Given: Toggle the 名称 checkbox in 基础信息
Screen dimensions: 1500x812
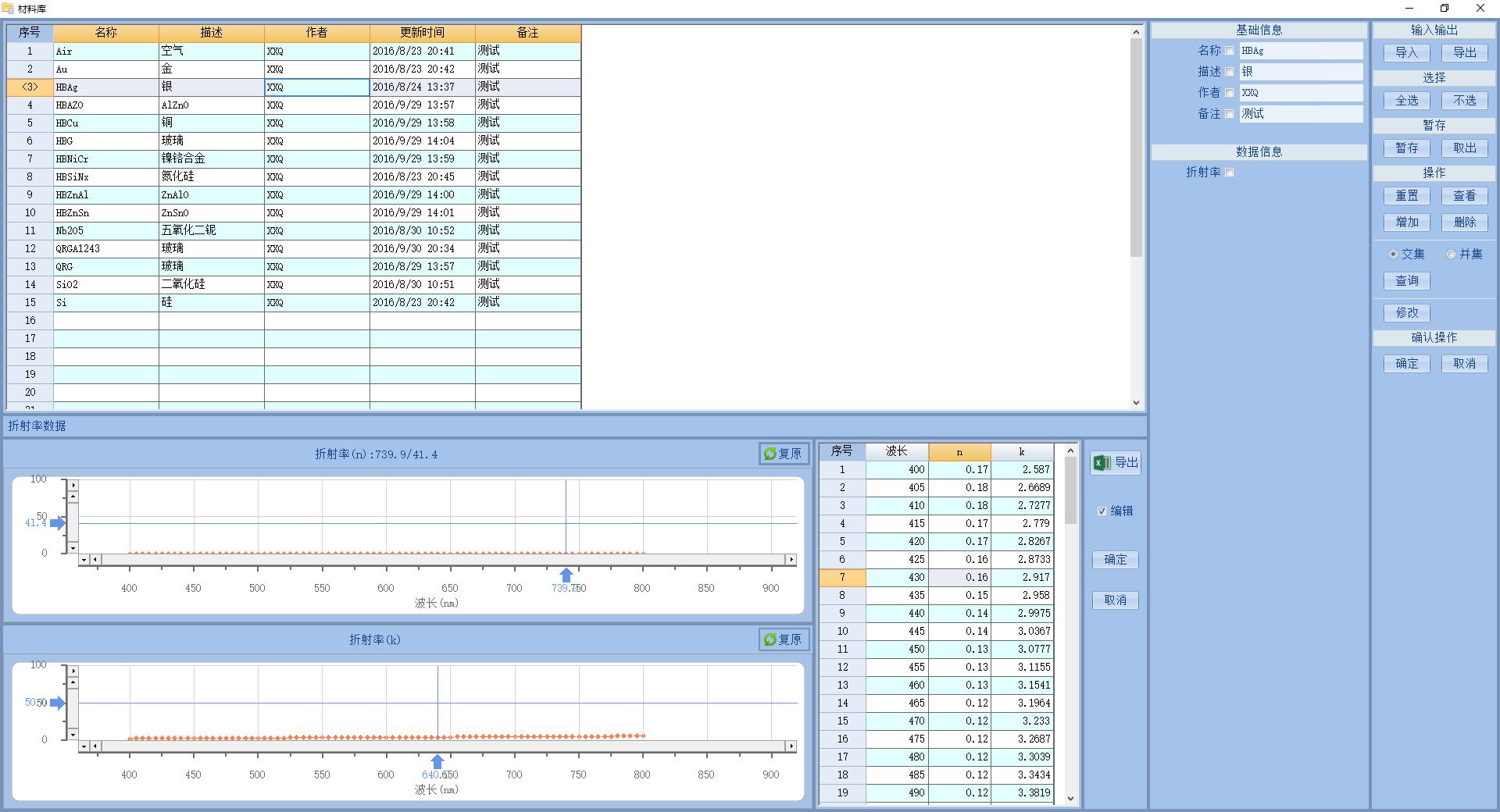Looking at the screenshot, I should (1230, 51).
